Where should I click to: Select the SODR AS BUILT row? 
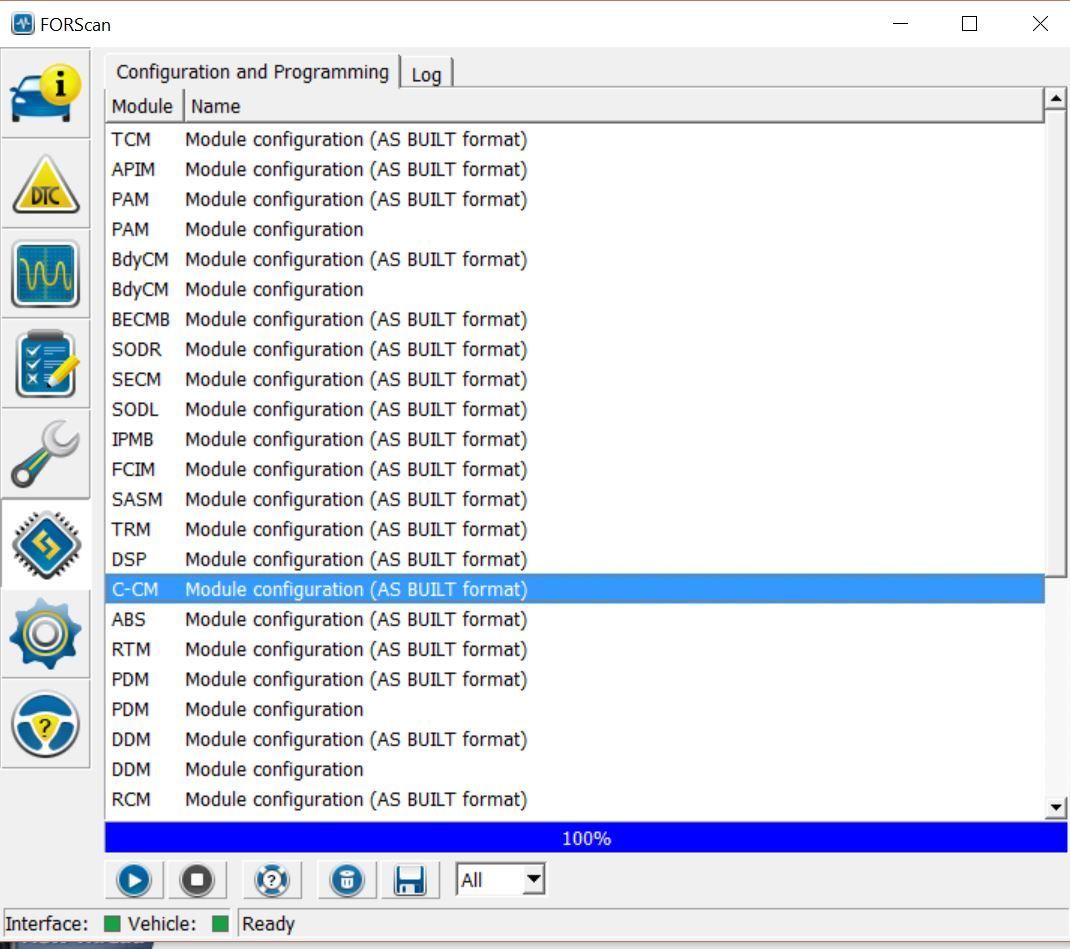(x=575, y=349)
